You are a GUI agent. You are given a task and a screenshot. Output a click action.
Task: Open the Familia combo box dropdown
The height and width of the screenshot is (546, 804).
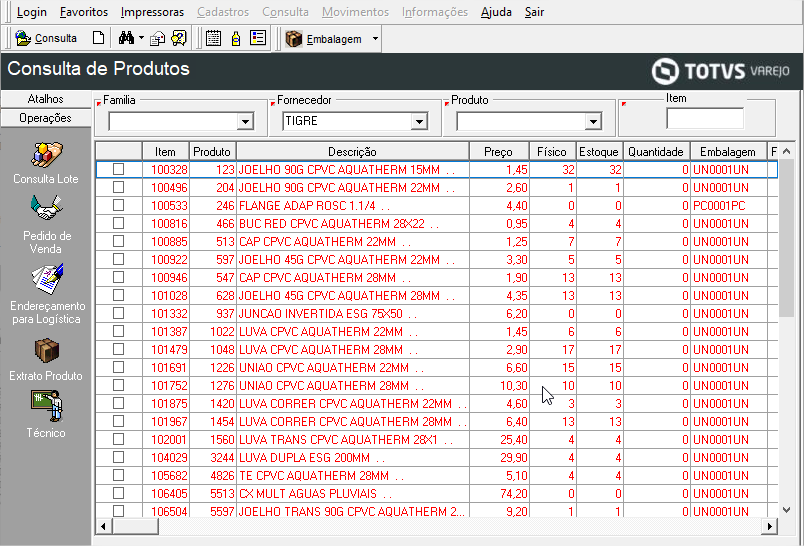pos(246,122)
